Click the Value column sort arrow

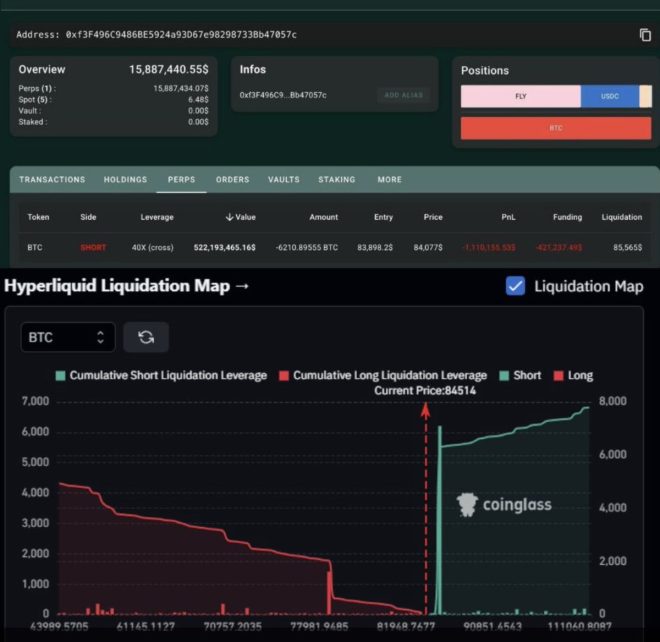click(229, 217)
